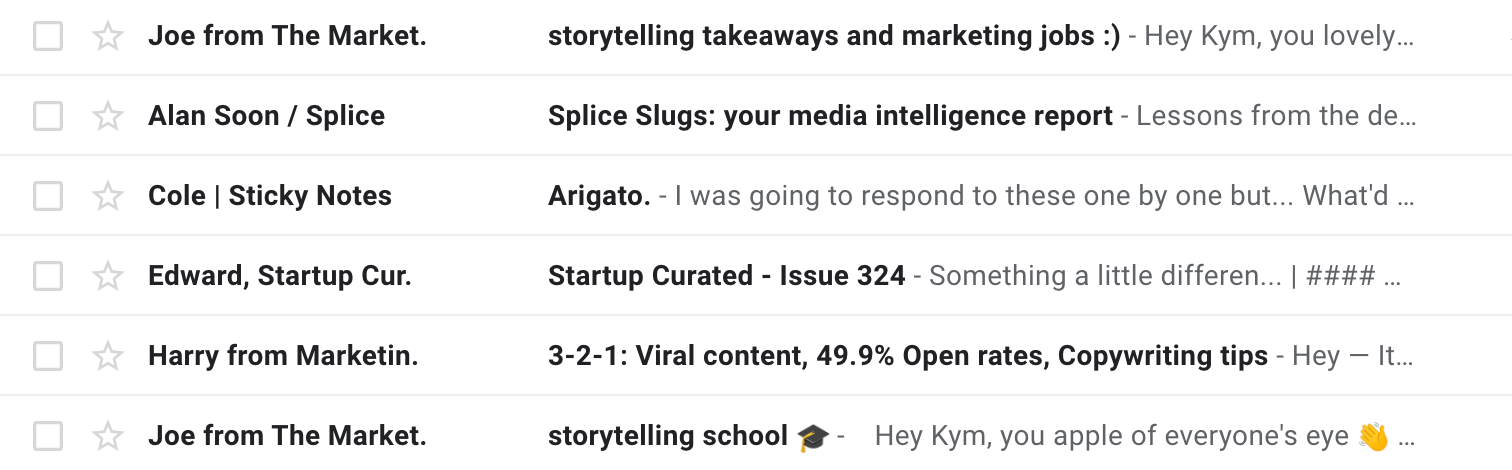
Task: Star the Alan Soon / Splice email
Action: click(x=107, y=116)
